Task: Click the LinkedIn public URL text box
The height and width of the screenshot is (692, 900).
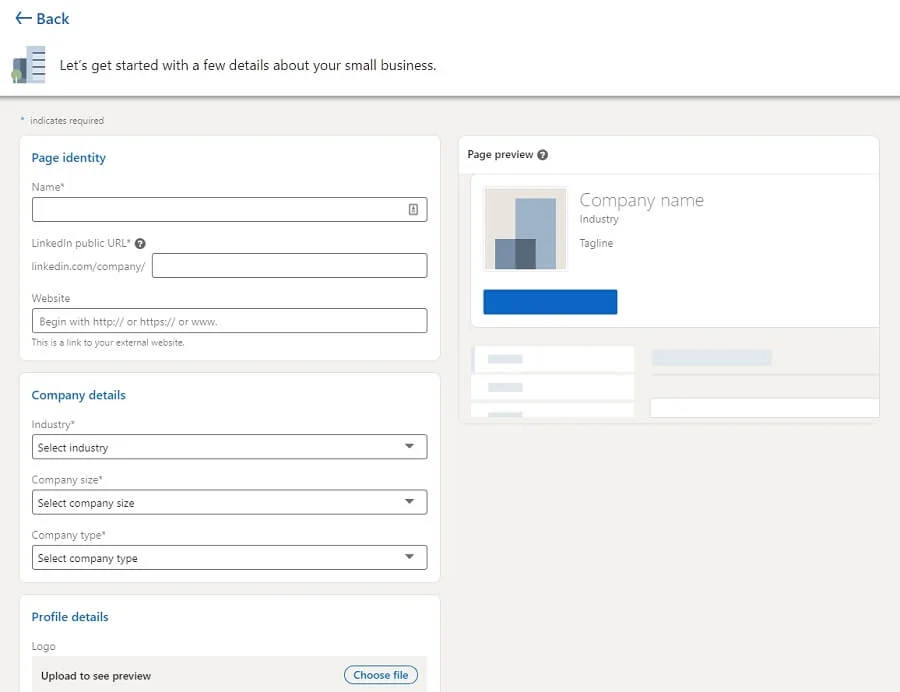Action: [x=289, y=265]
